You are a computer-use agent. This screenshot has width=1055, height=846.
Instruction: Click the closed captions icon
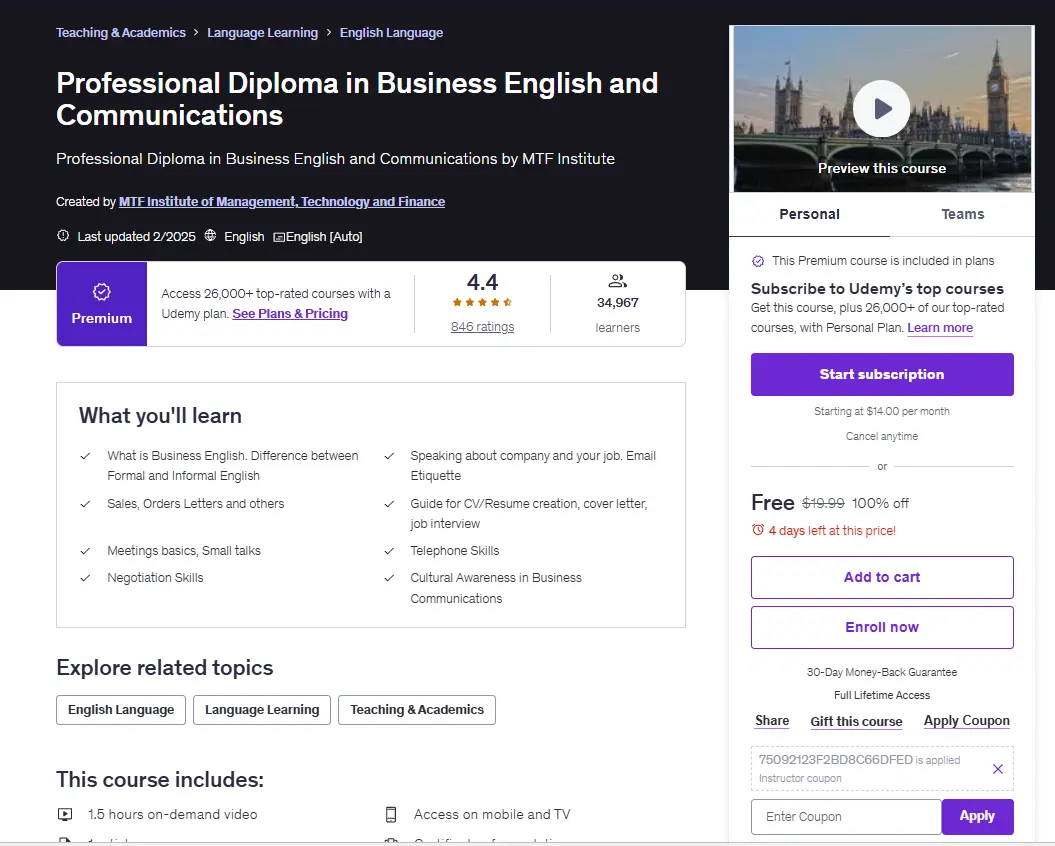279,237
